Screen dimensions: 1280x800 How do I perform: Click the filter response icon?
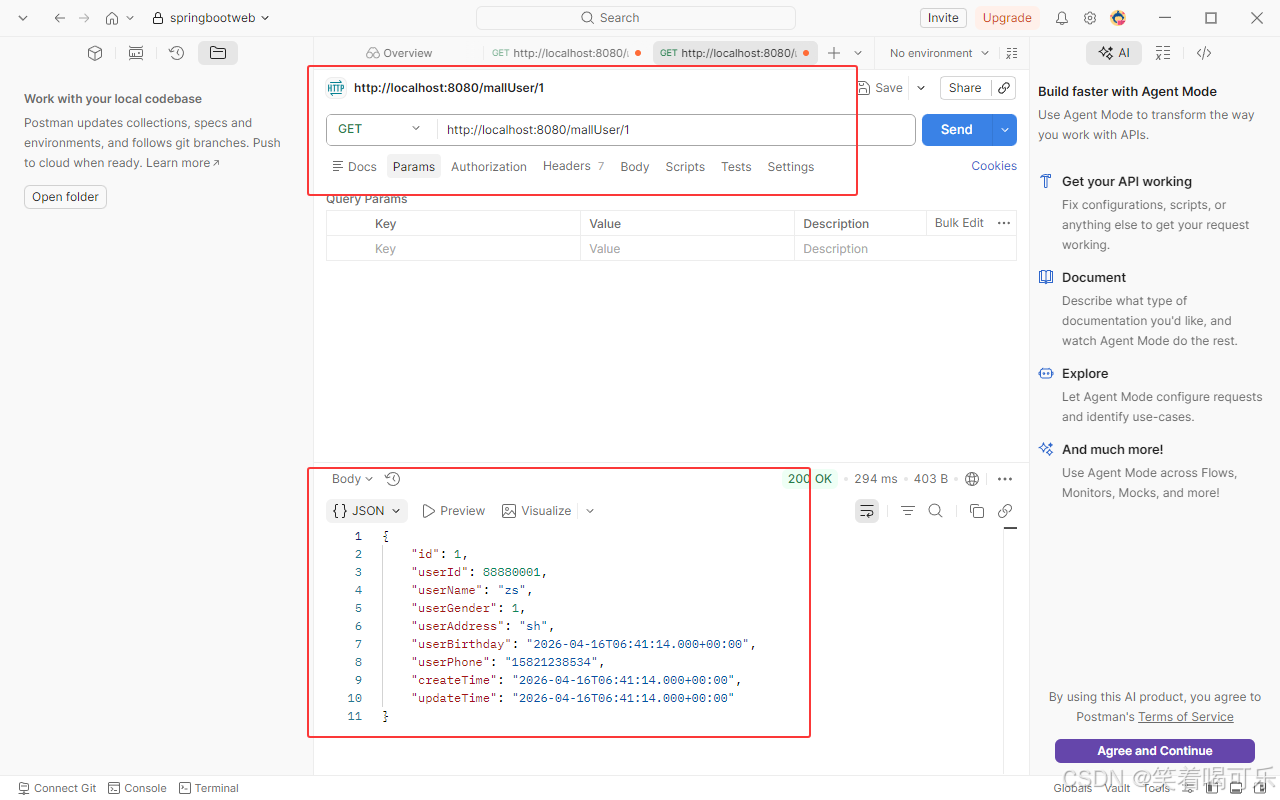(908, 511)
